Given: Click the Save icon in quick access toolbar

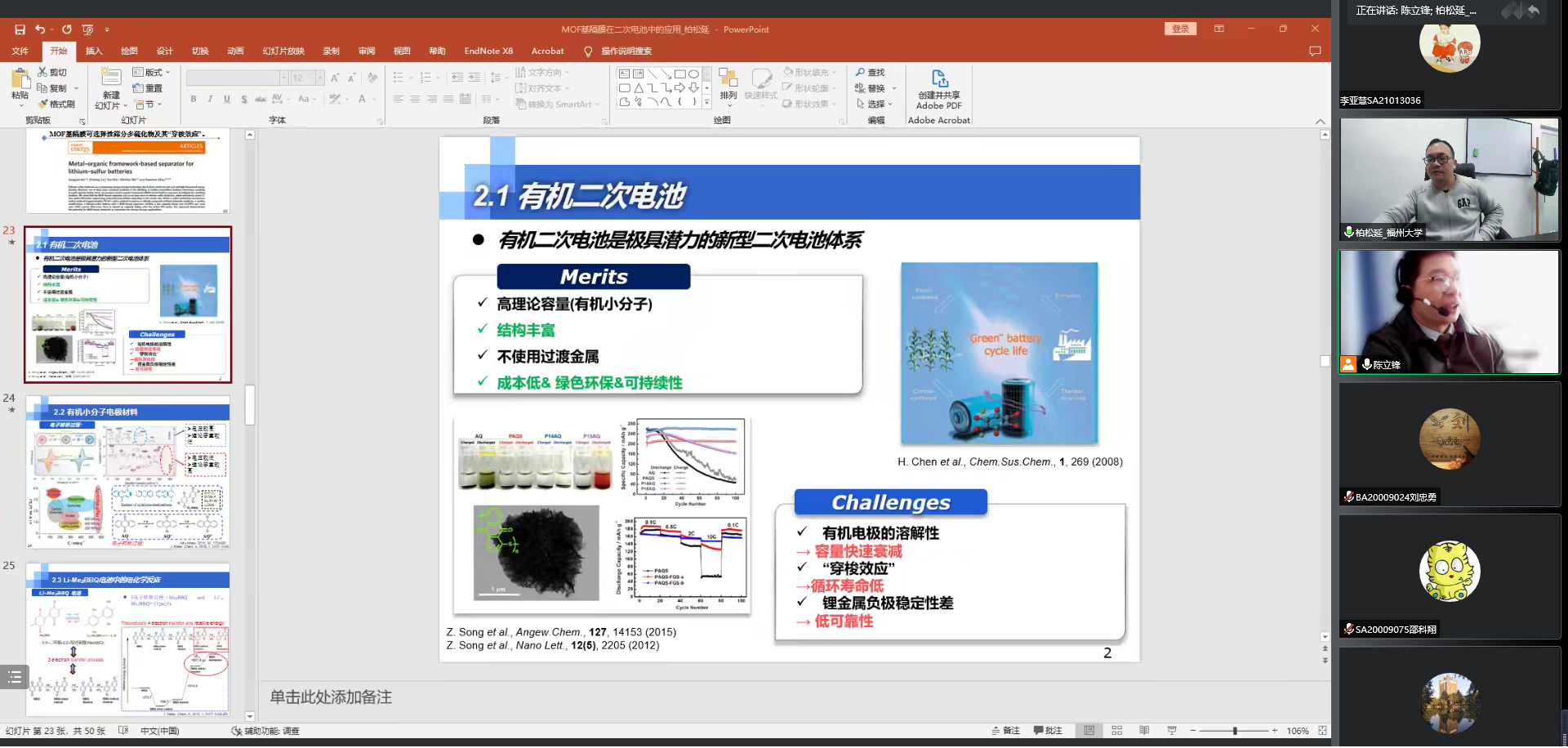Looking at the screenshot, I should point(20,29).
